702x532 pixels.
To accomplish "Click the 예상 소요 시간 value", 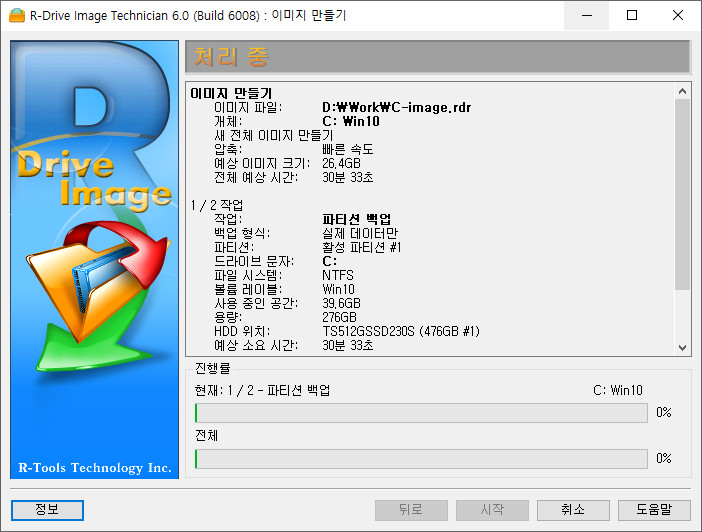I will point(347,345).
